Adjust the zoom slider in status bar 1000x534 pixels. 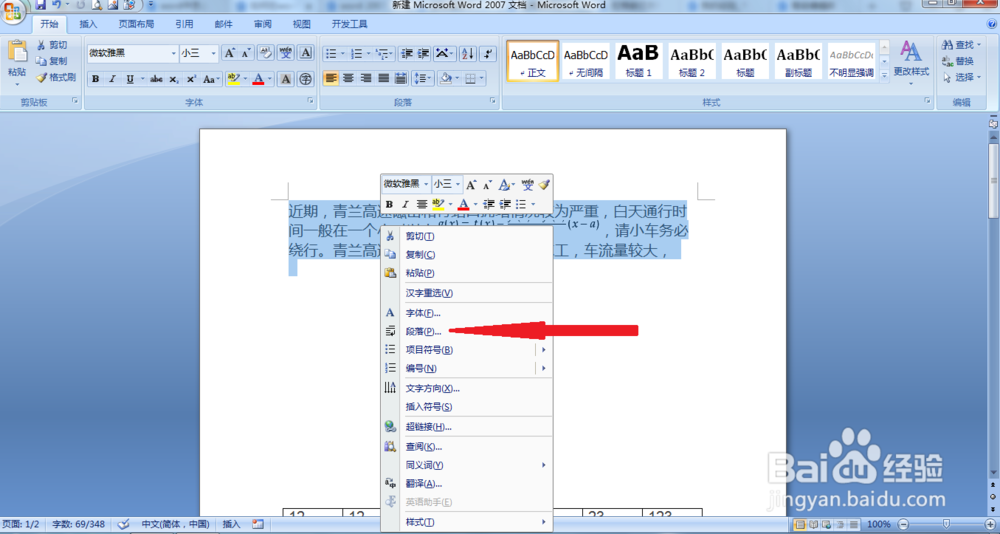click(x=945, y=524)
